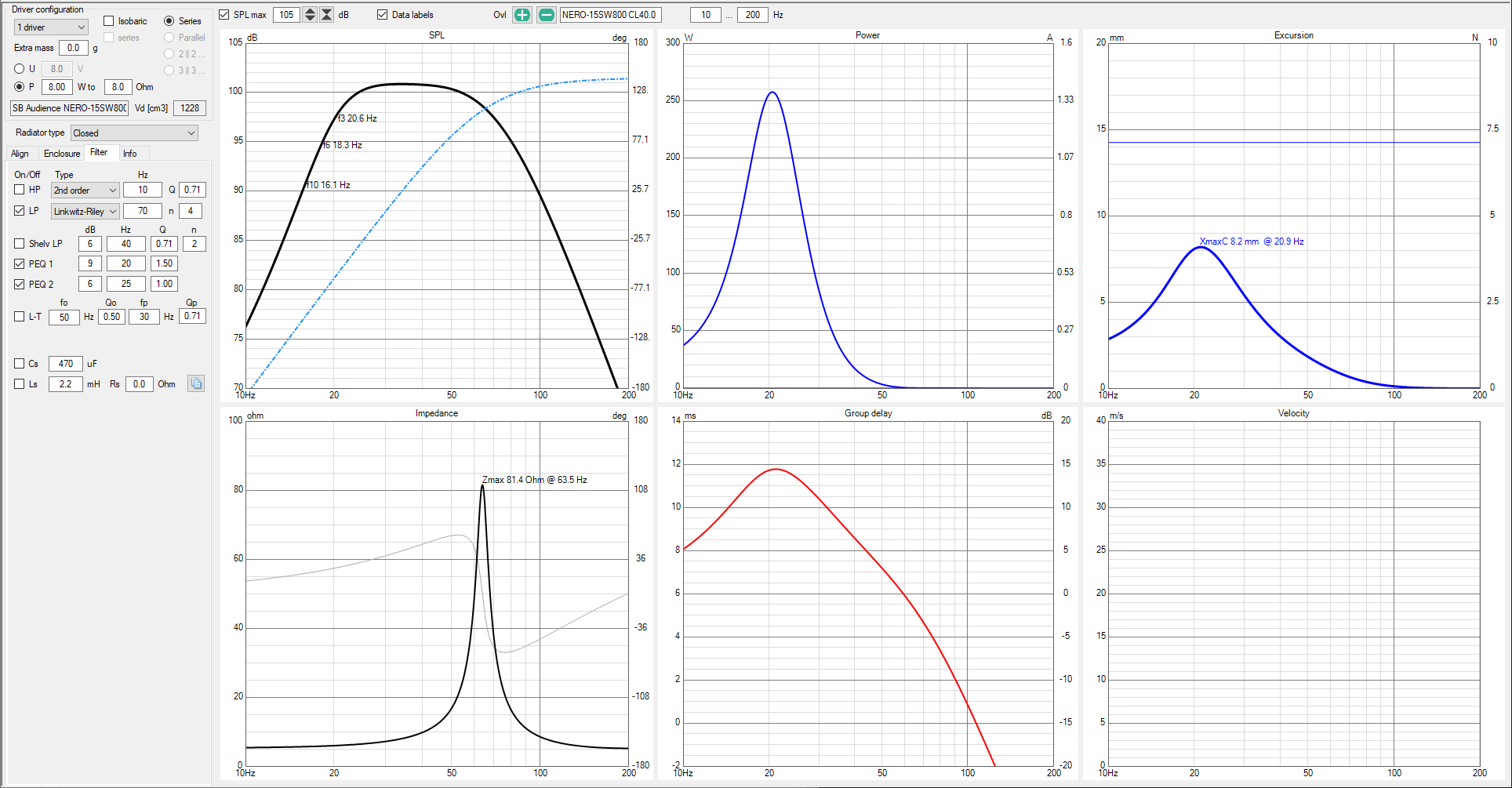Edit the upper frequency limit 200 field

click(x=753, y=15)
